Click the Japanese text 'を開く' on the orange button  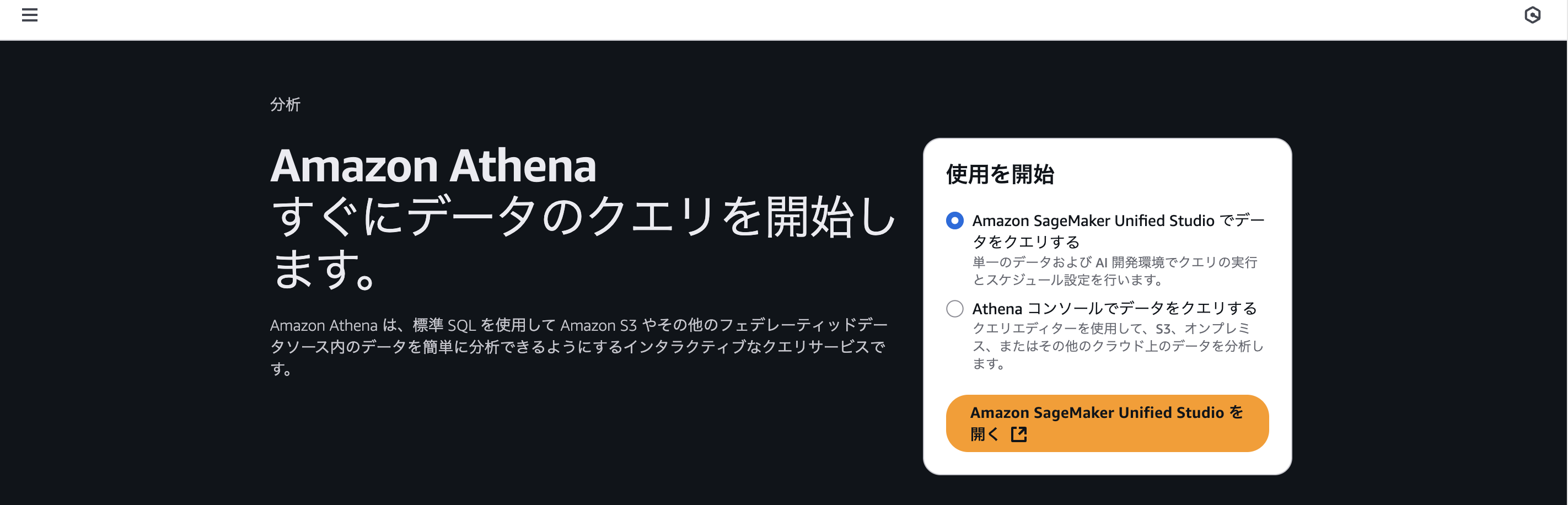(x=1236, y=412)
